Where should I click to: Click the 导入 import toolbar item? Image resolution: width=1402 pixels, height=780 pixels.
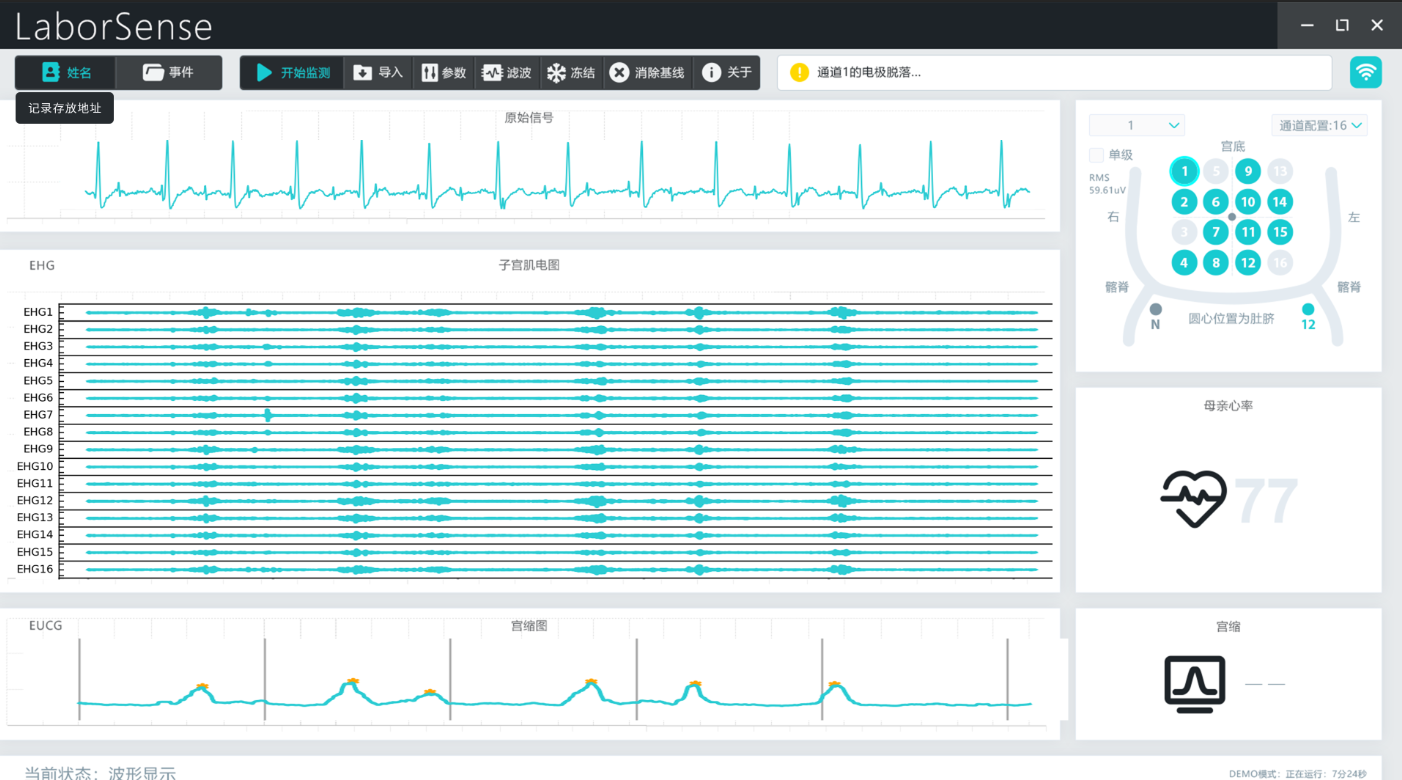[x=378, y=73]
